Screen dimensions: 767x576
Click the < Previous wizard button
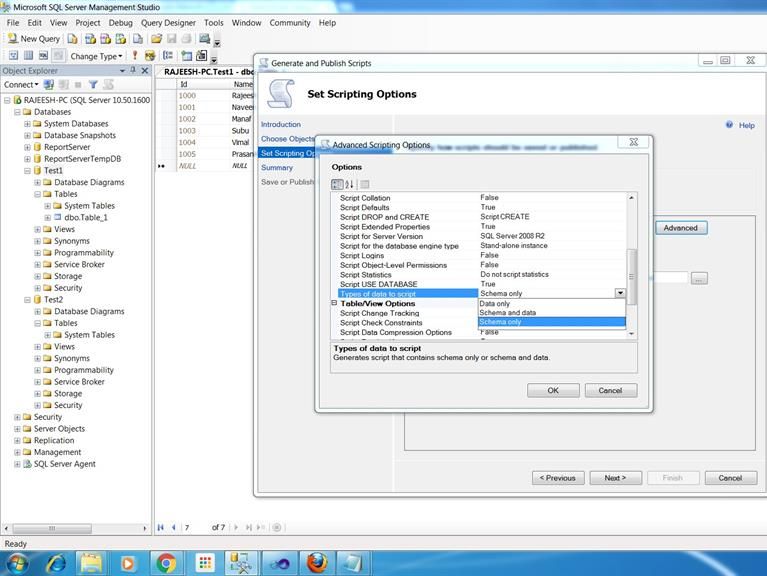pos(558,478)
